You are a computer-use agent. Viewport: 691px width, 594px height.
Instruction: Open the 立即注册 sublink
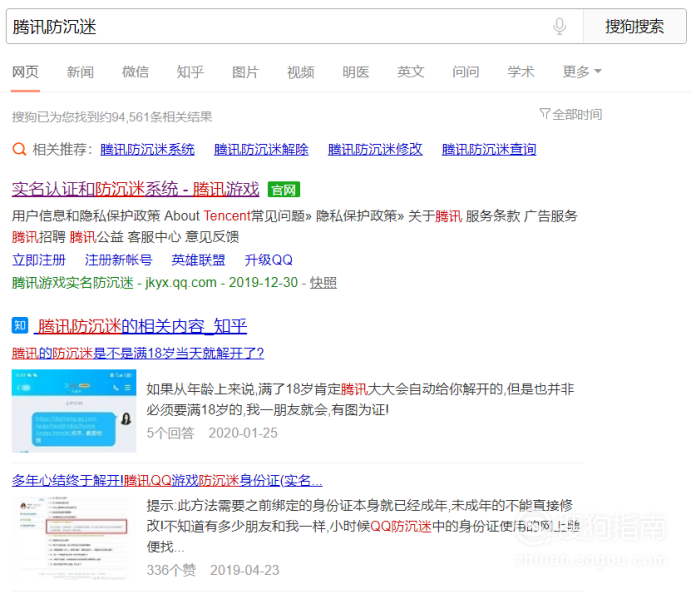tap(39, 260)
